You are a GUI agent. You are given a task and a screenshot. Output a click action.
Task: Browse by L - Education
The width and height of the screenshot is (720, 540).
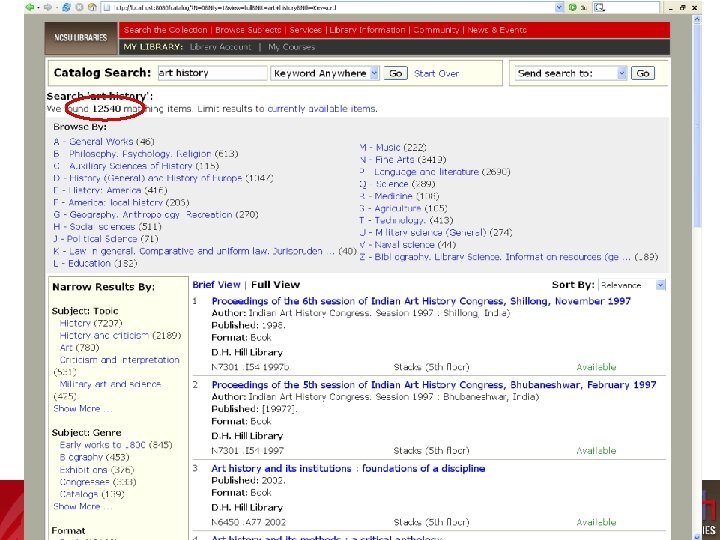click(x=82, y=264)
